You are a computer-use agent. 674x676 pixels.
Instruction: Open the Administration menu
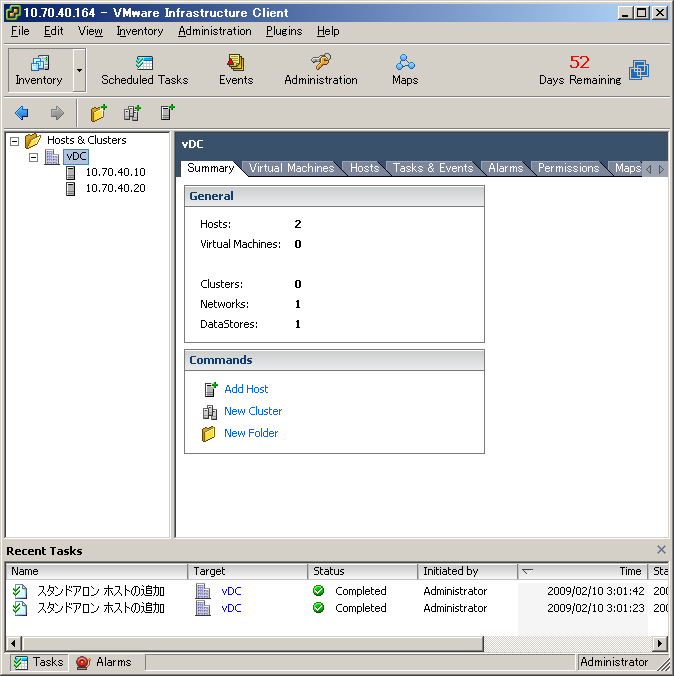point(215,31)
